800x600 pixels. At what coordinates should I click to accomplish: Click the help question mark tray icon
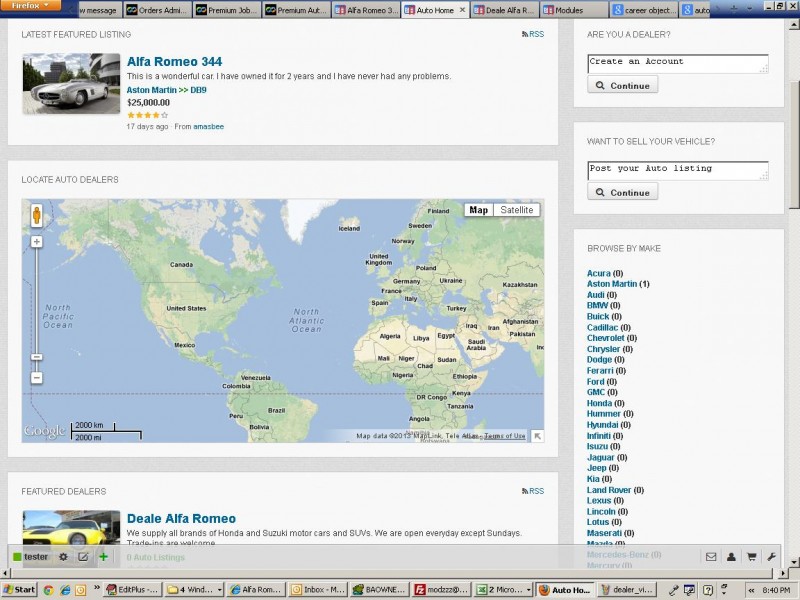[707, 590]
